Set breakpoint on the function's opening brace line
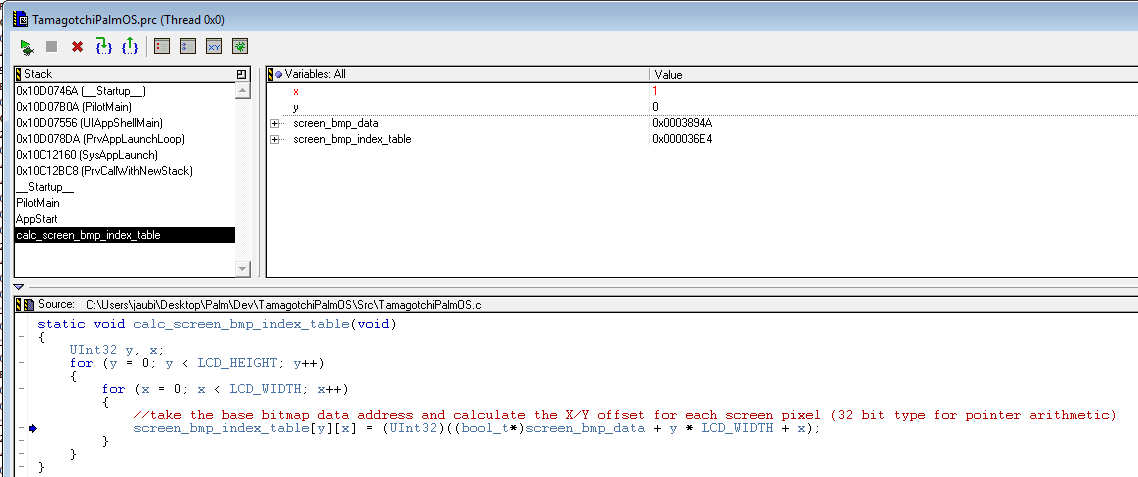 click(21, 337)
